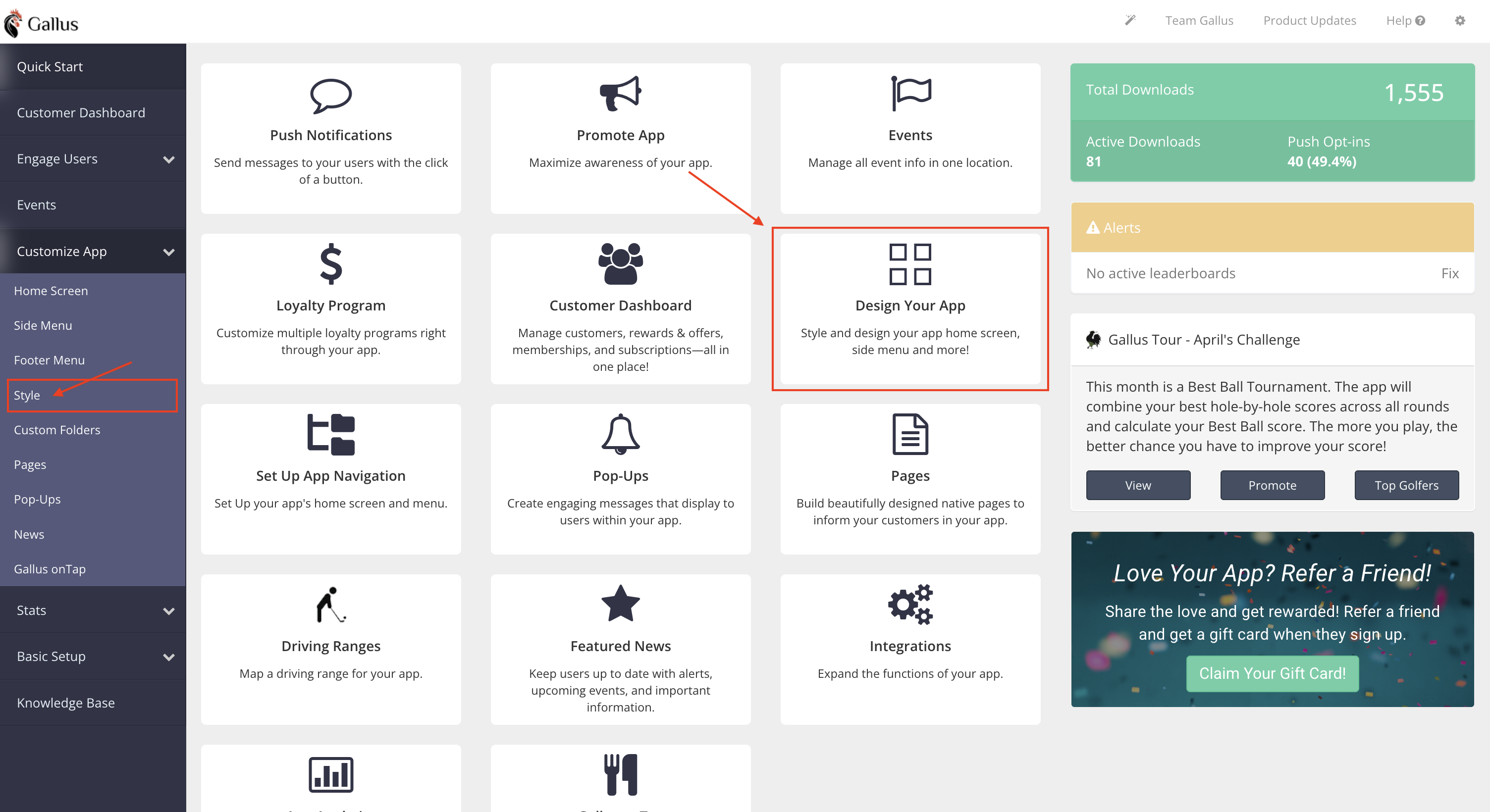Select Side Menu submenu item

(93, 326)
